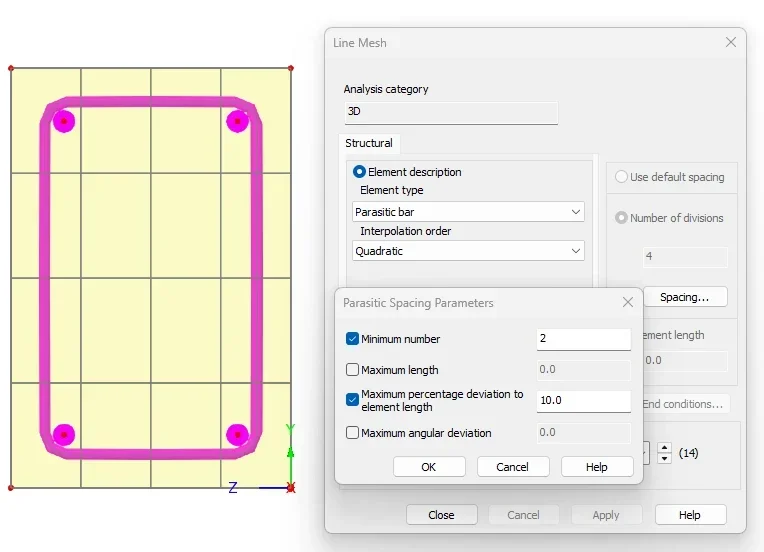
Task: Select the bottom-right rebar circle
Action: tap(237, 434)
